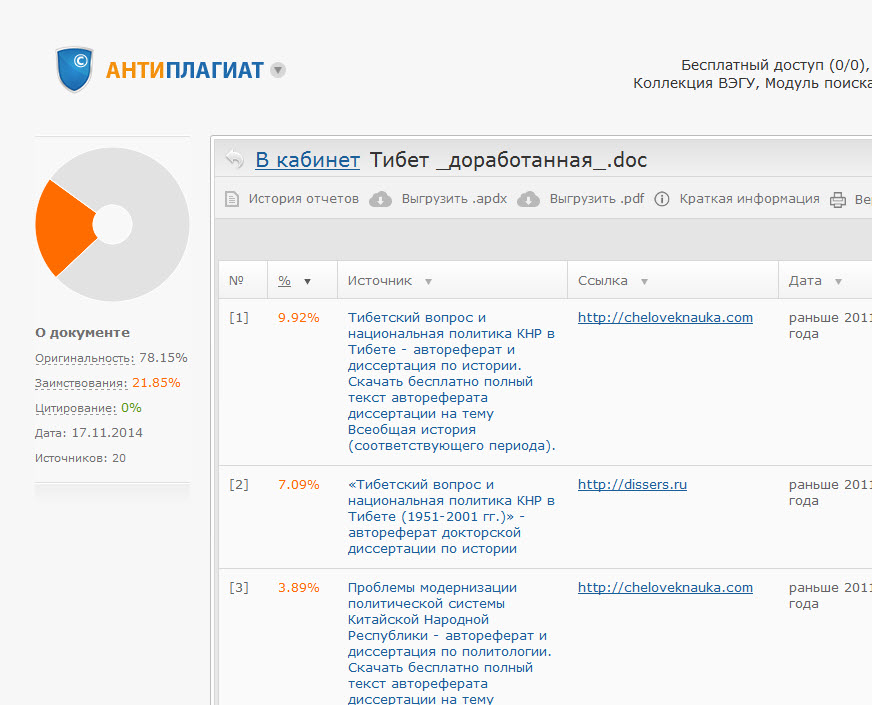Click the № column header
This screenshot has height=705, width=872.
click(236, 281)
